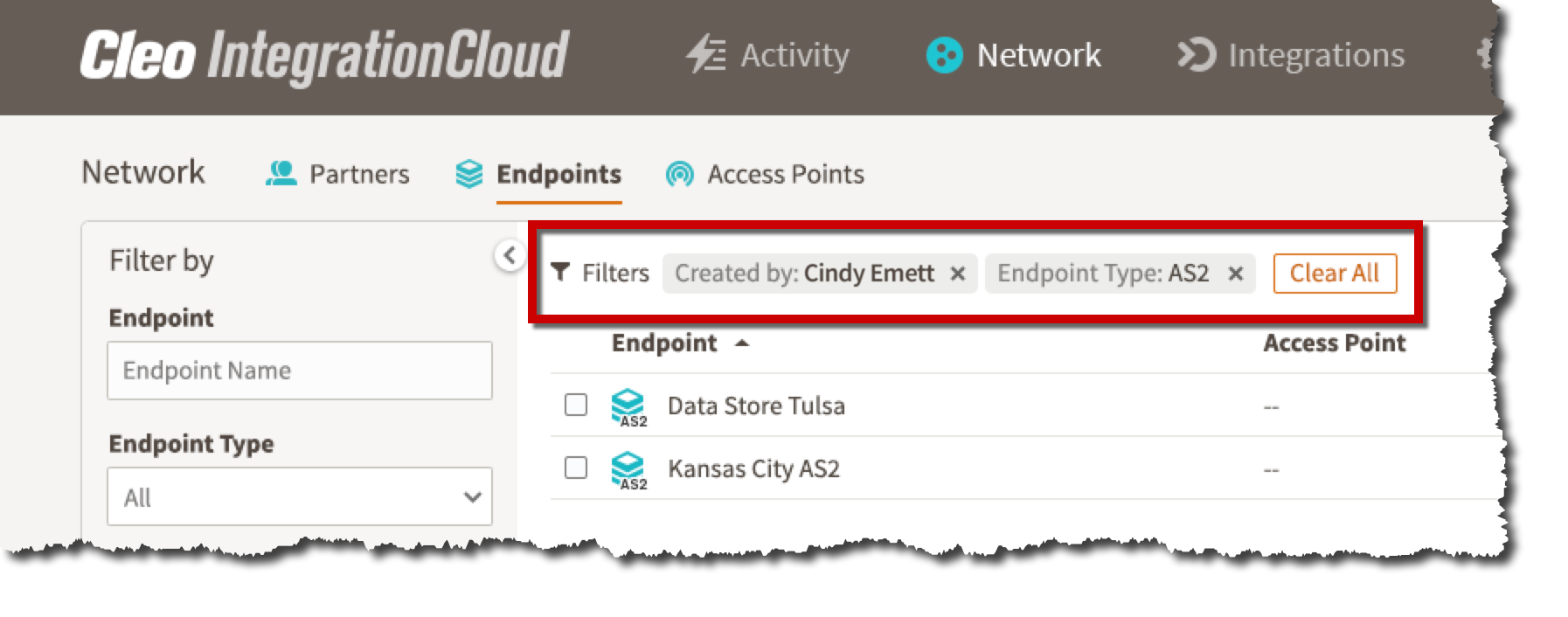Click the Activity lightning icon
The image size is (1568, 617).
coord(706,55)
